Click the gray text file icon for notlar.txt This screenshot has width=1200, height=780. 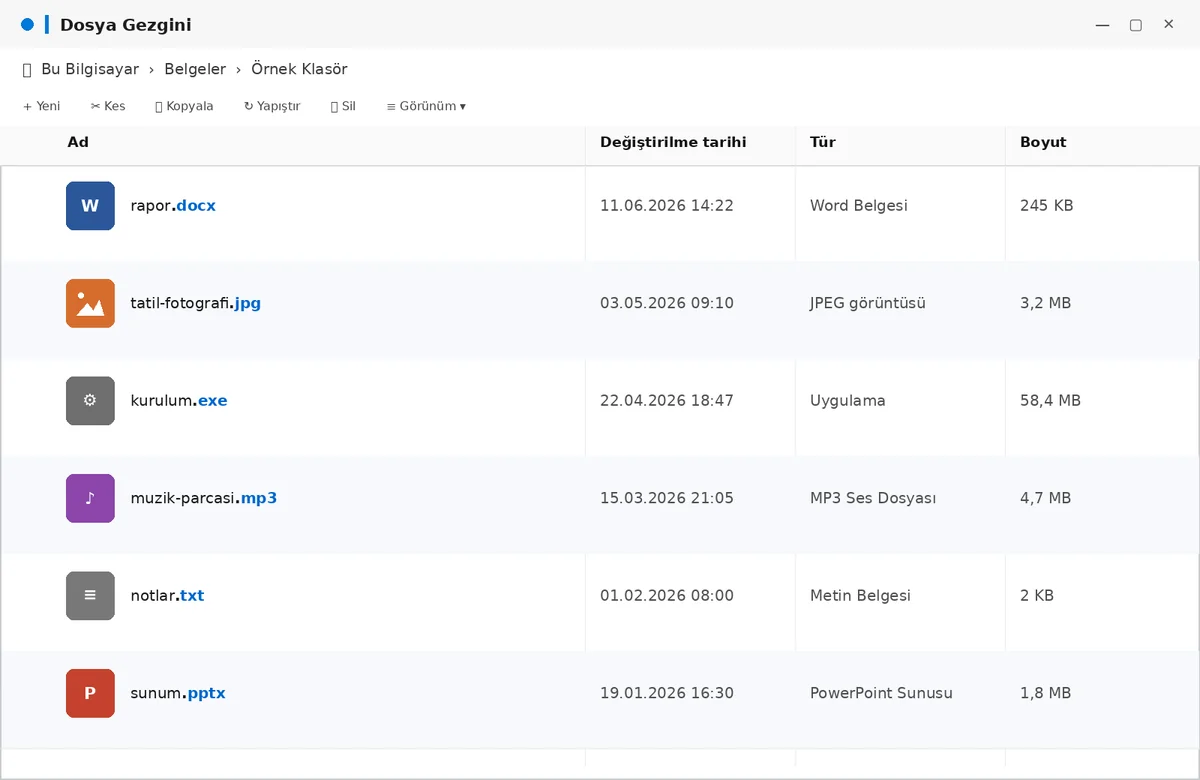(x=90, y=596)
